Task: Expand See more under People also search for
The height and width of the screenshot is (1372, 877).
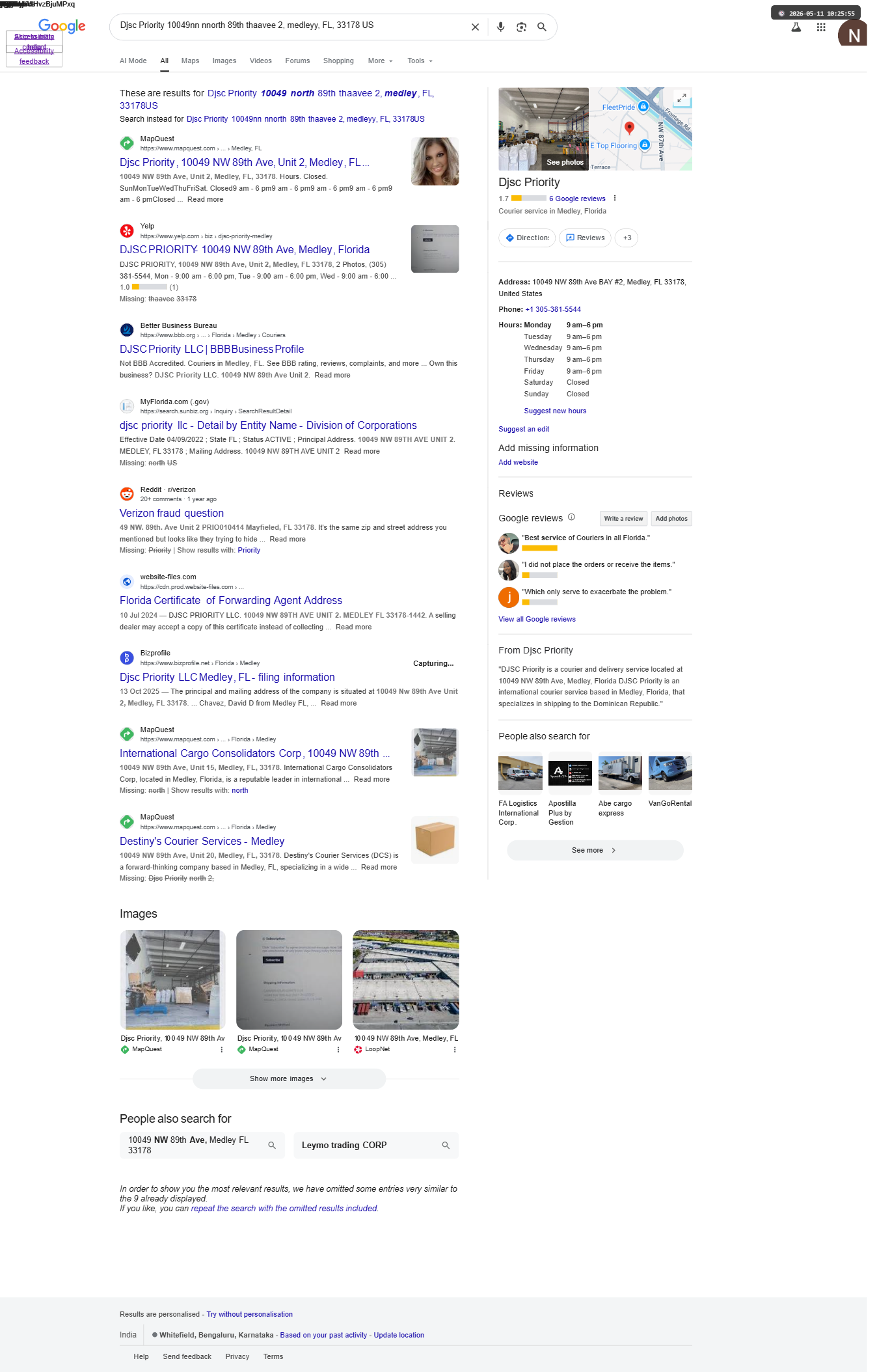Action: point(595,851)
